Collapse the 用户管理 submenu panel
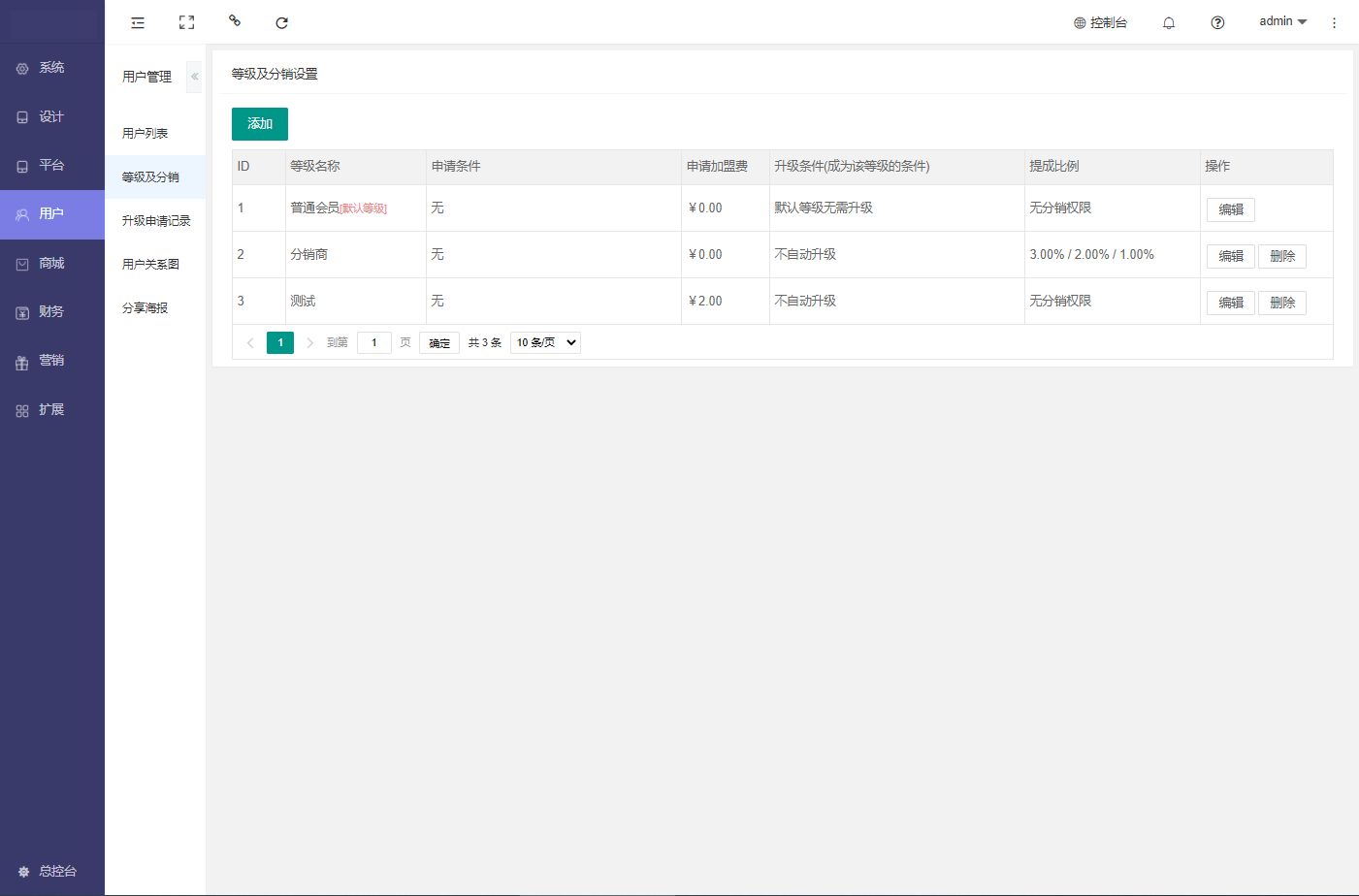Viewport: 1359px width, 896px height. [x=194, y=77]
